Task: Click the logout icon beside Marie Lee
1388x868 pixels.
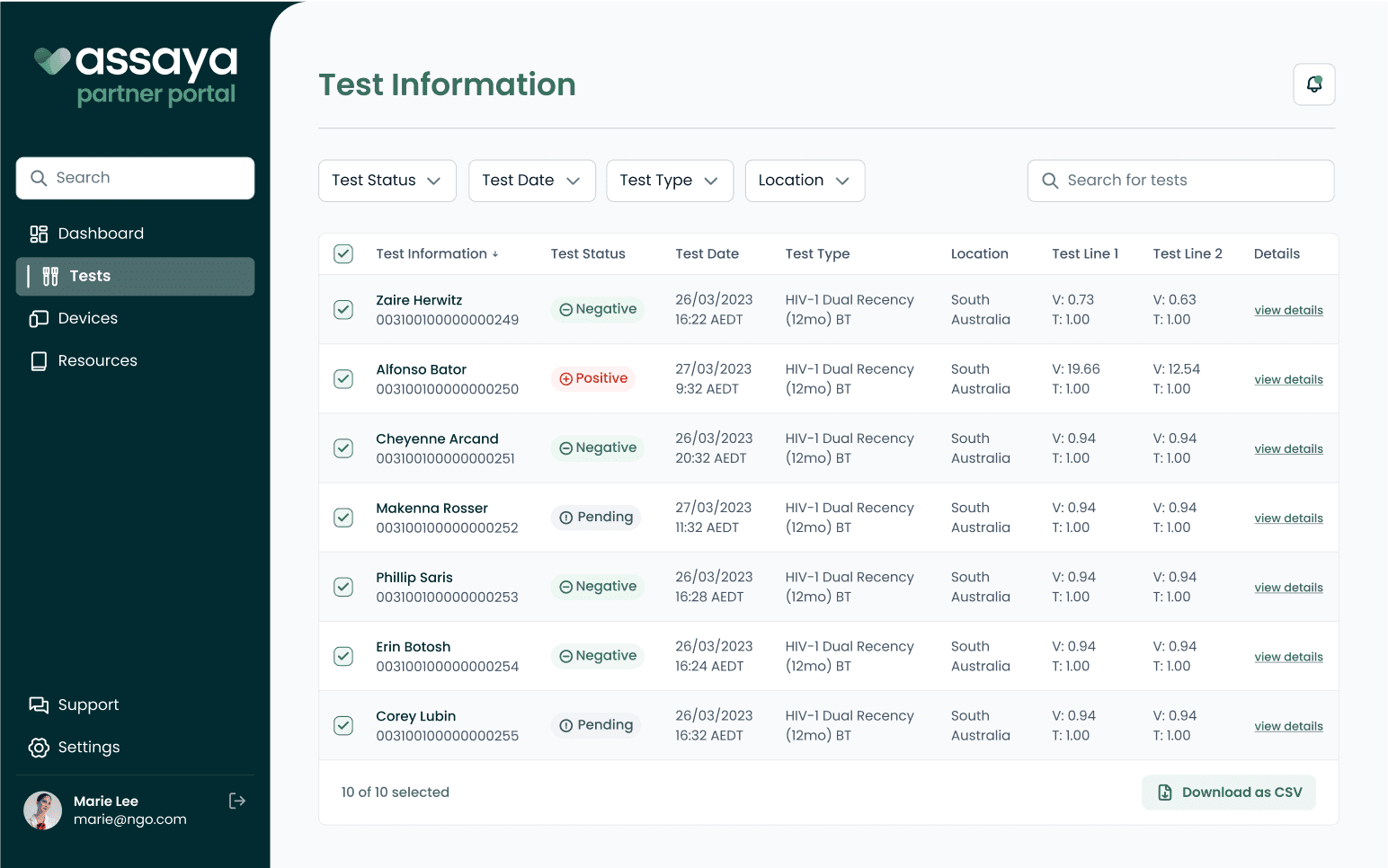Action: point(237,801)
